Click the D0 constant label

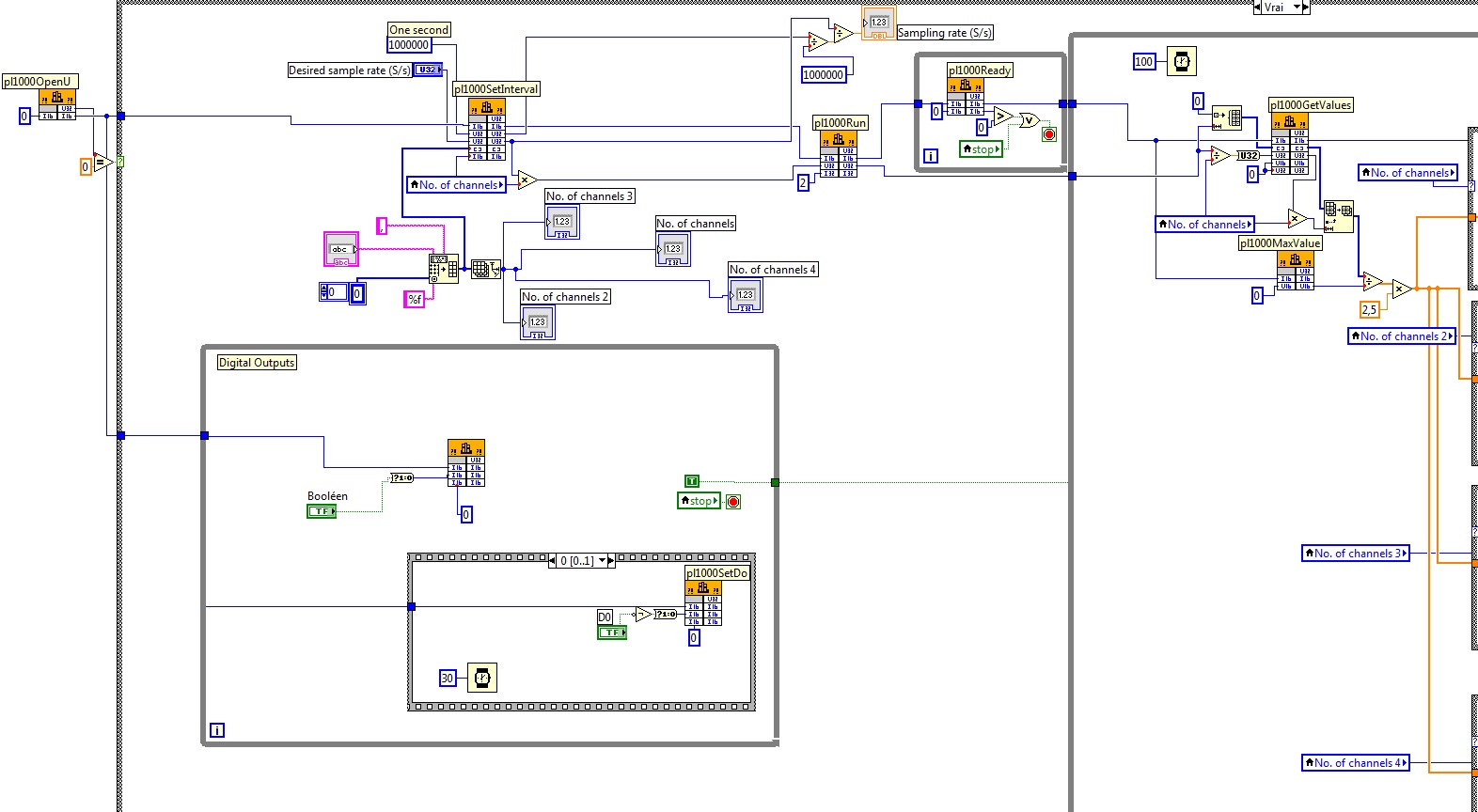point(605,617)
